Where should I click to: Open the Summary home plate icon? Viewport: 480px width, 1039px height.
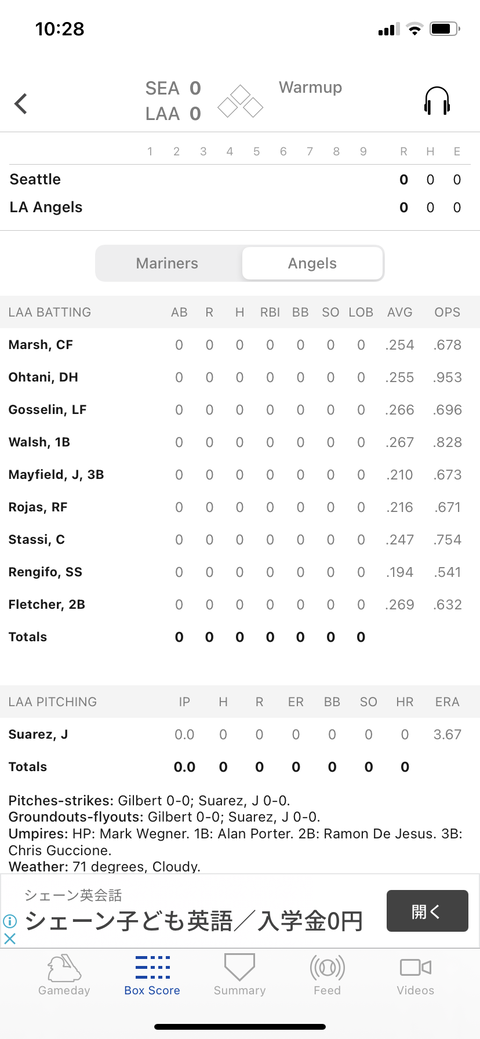point(239,967)
